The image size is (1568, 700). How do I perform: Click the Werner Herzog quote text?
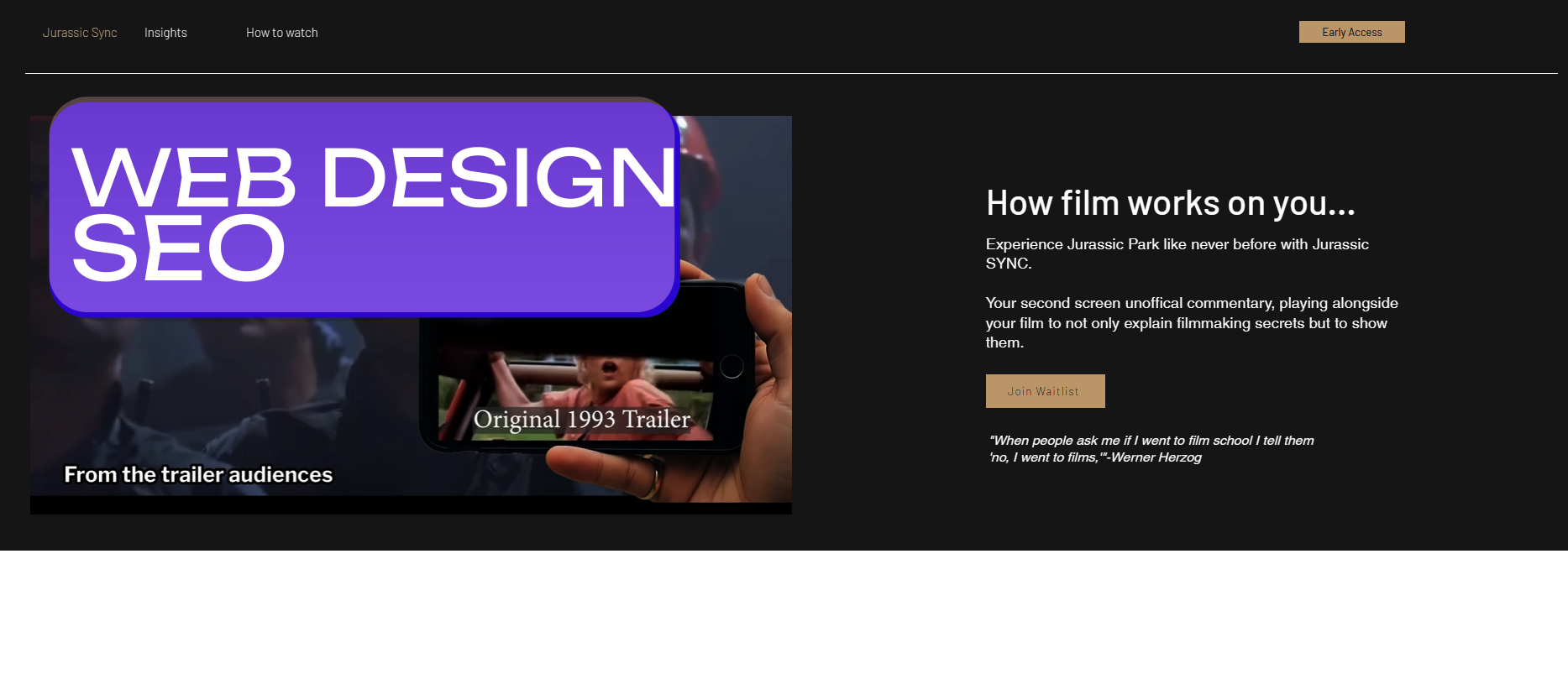coord(1151,449)
